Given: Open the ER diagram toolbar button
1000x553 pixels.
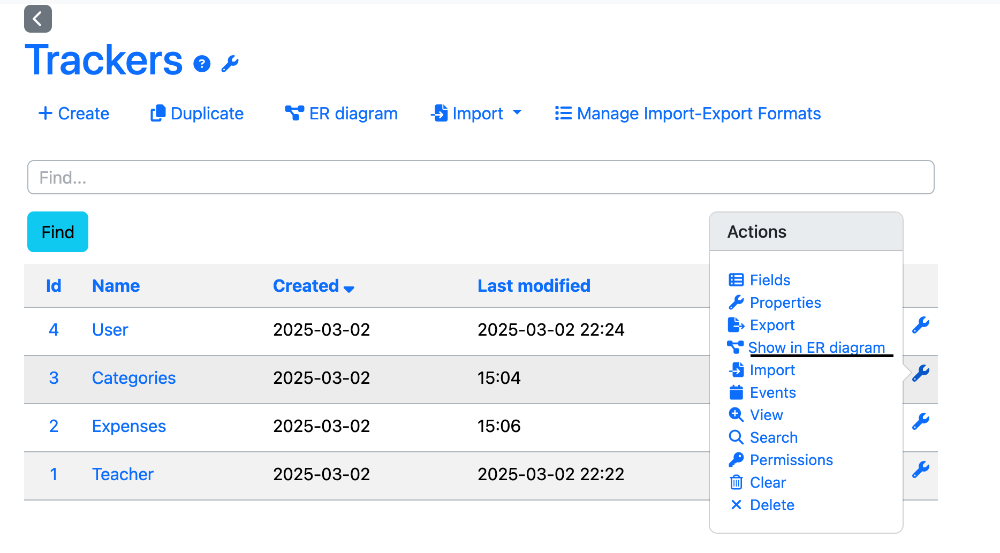Looking at the screenshot, I should click(341, 114).
